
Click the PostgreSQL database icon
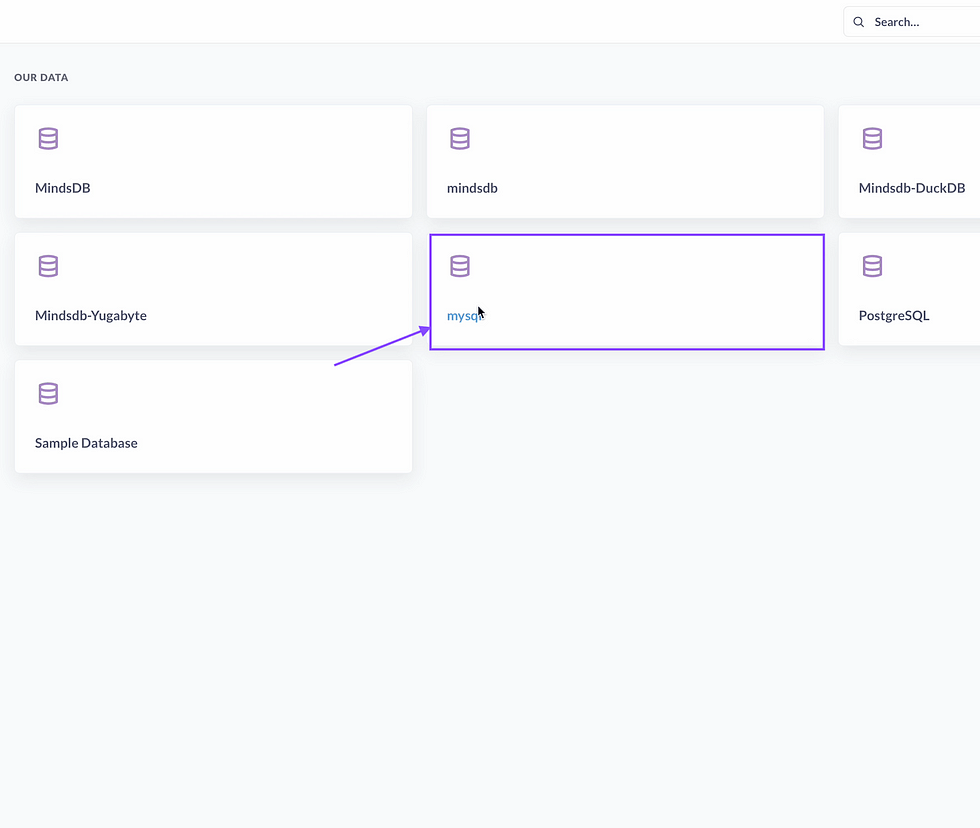click(x=872, y=266)
